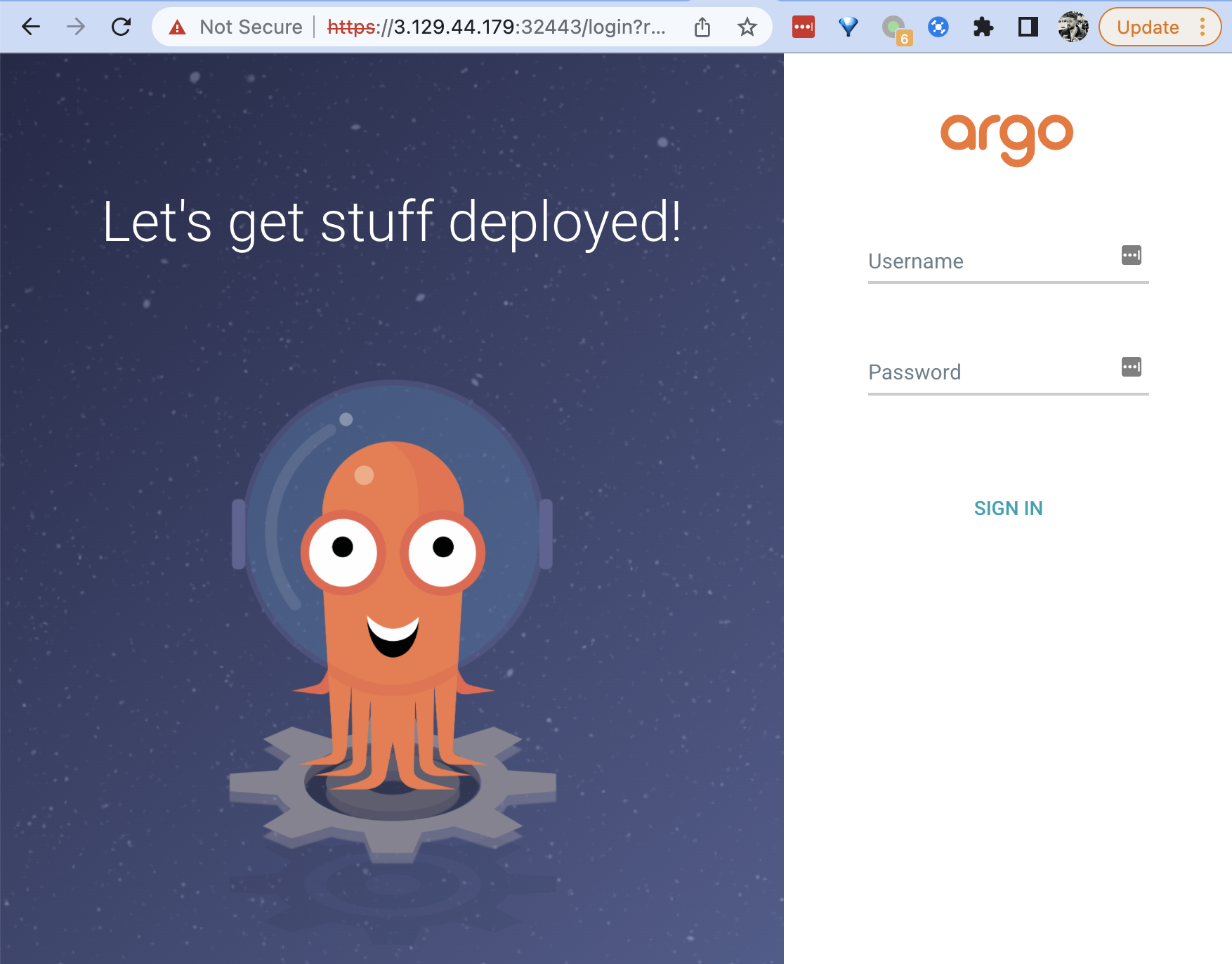Click the browser back arrow
Image resolution: width=1232 pixels, height=964 pixels.
coord(31,27)
